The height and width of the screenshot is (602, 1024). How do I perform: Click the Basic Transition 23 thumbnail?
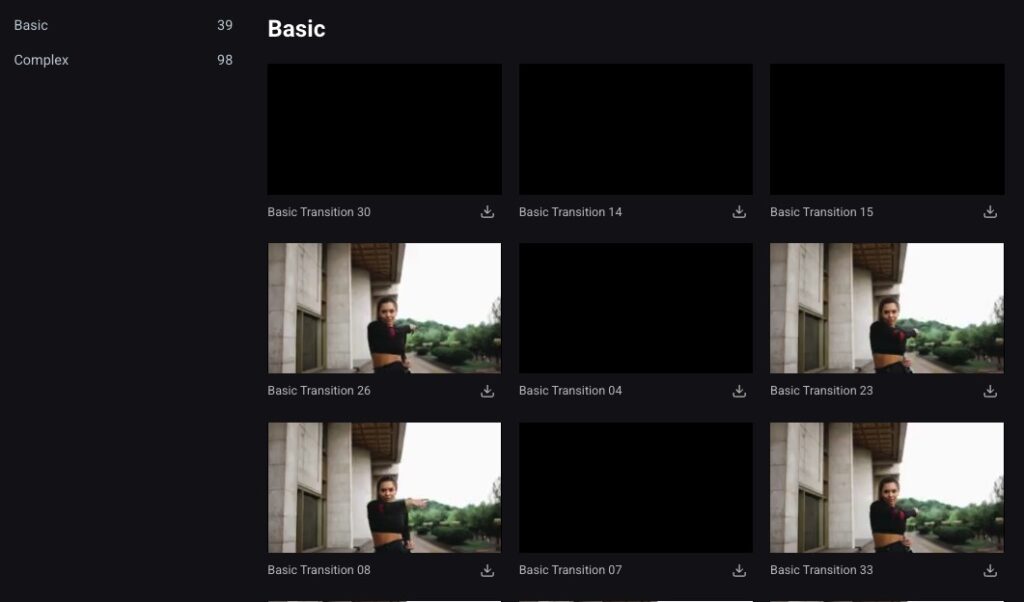[886, 308]
